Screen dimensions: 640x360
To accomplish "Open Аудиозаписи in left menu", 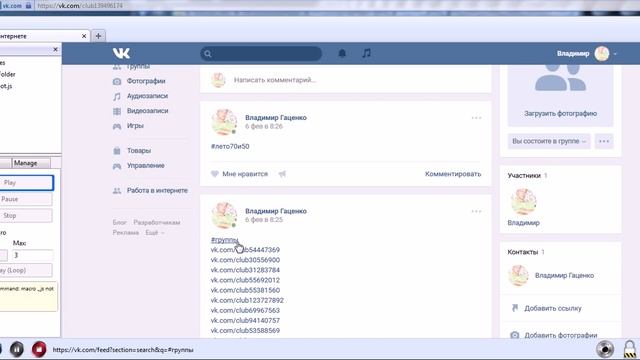I will 147,96.
